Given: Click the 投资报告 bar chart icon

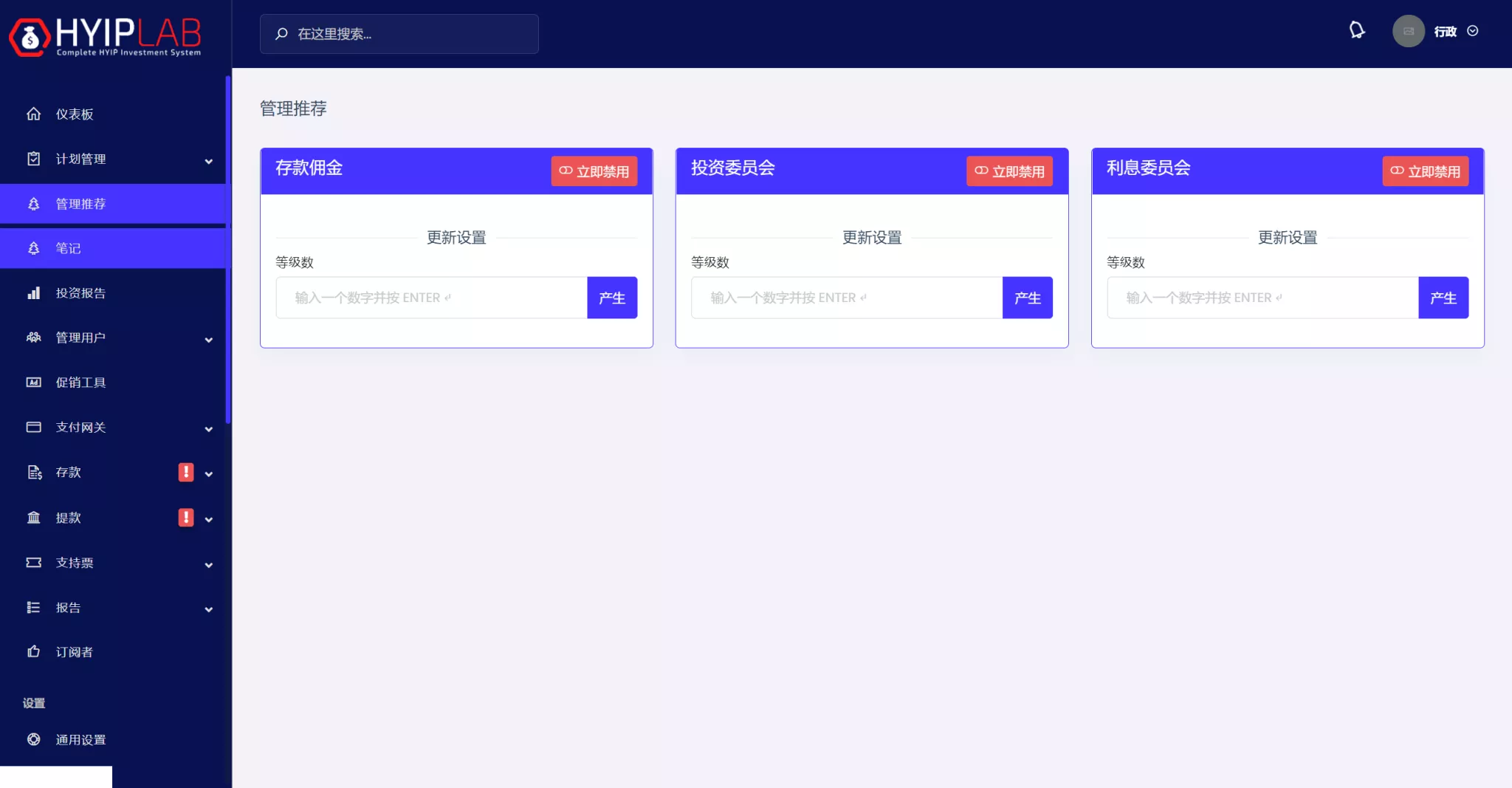Looking at the screenshot, I should coord(34,293).
